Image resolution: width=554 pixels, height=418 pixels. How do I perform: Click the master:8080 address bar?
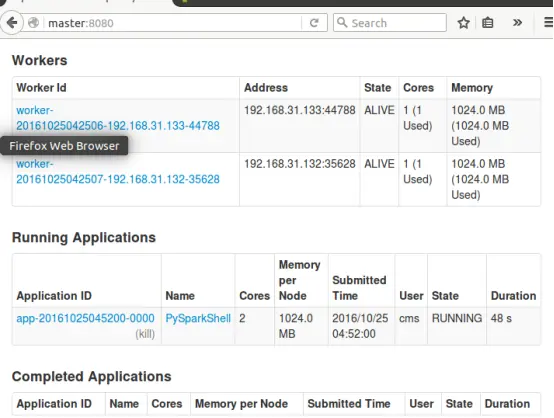pyautogui.click(x=173, y=23)
